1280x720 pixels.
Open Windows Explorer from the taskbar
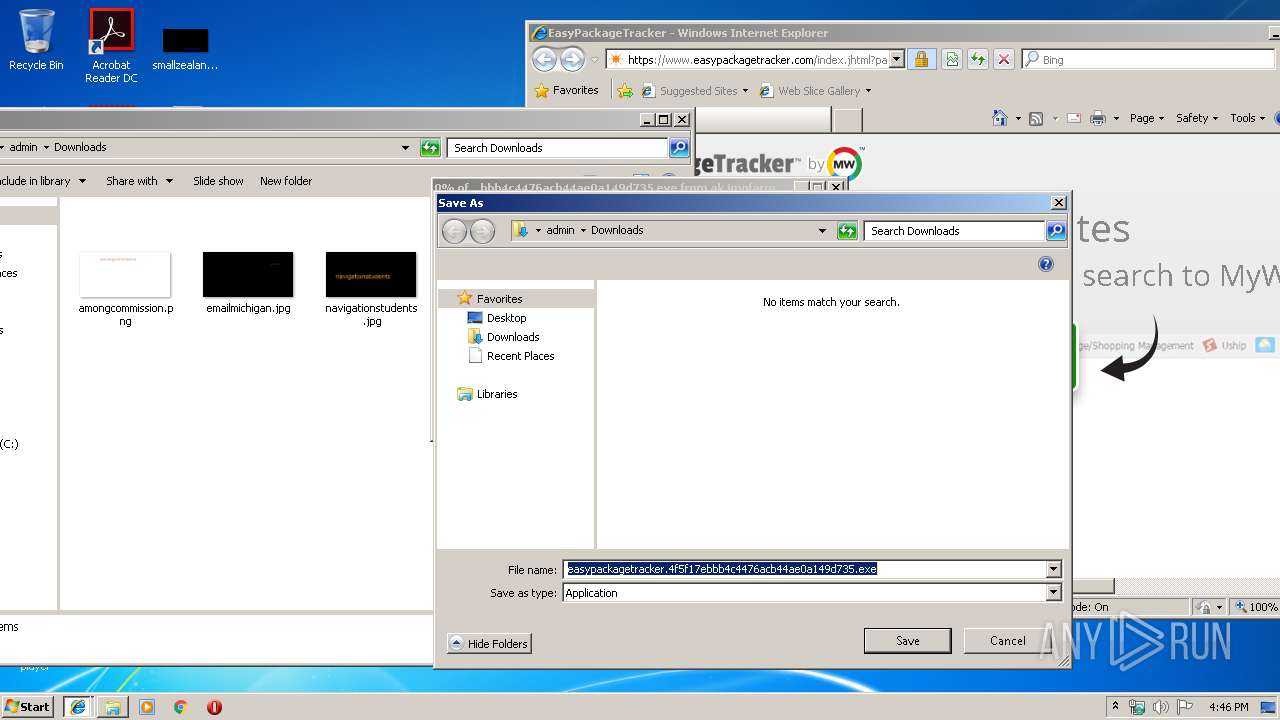click(x=112, y=706)
